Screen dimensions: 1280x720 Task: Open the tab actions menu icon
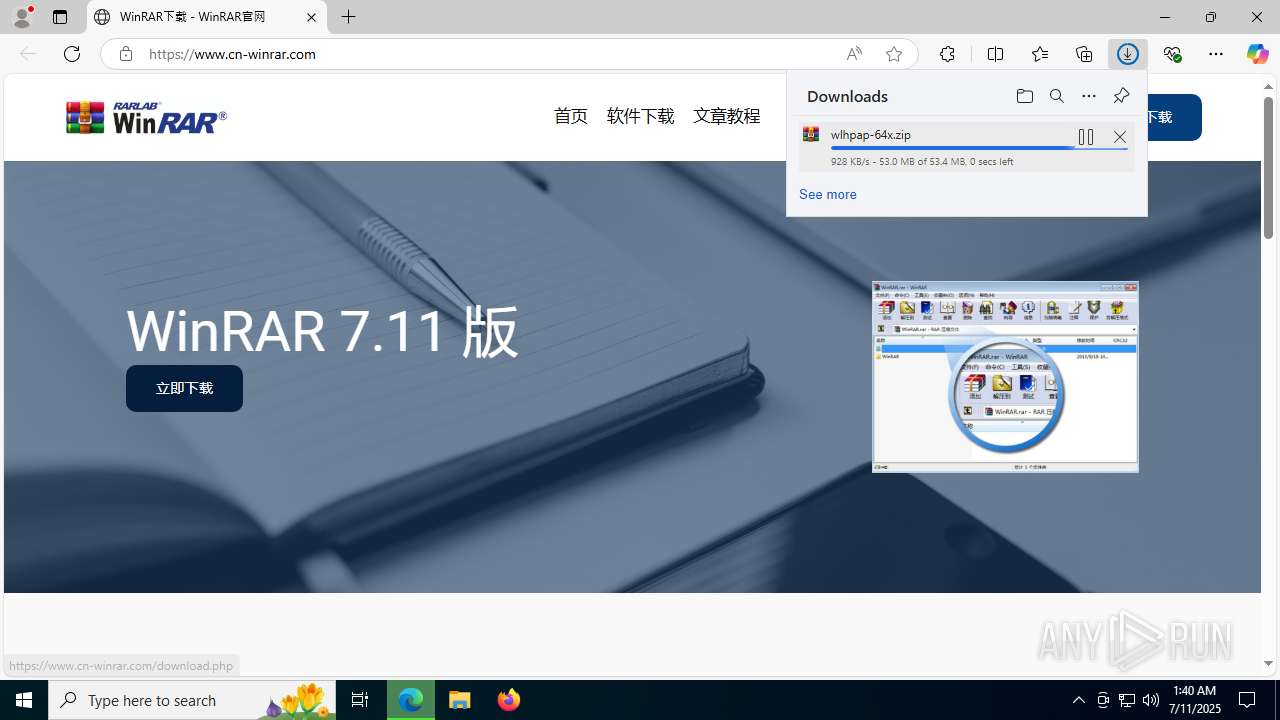click(60, 17)
